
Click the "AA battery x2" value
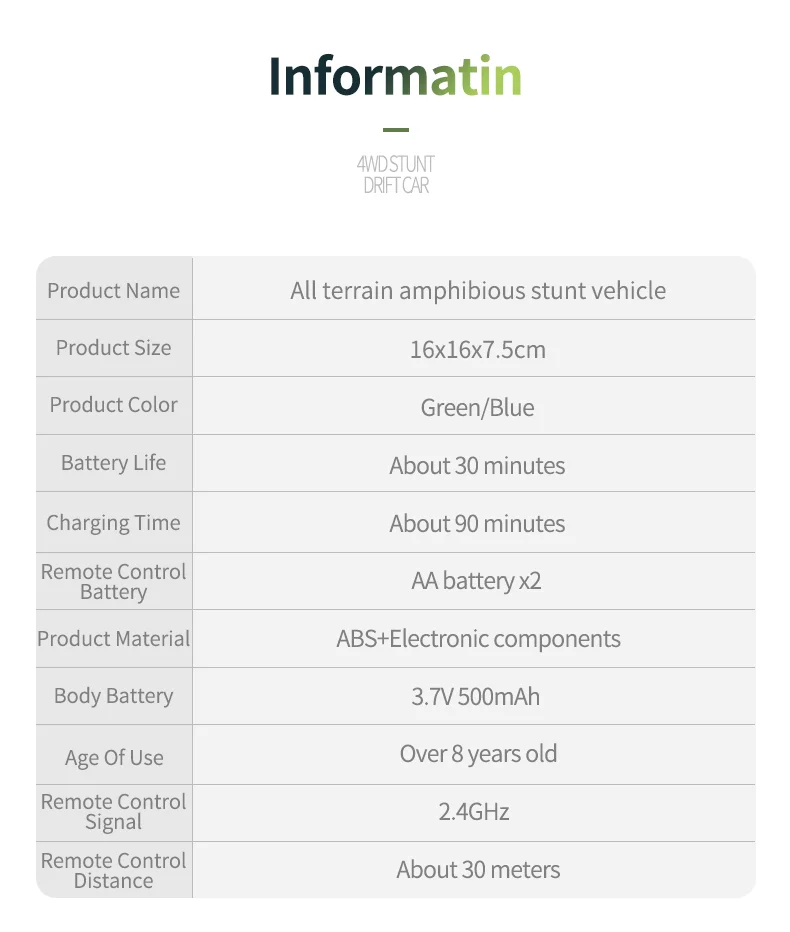click(477, 581)
